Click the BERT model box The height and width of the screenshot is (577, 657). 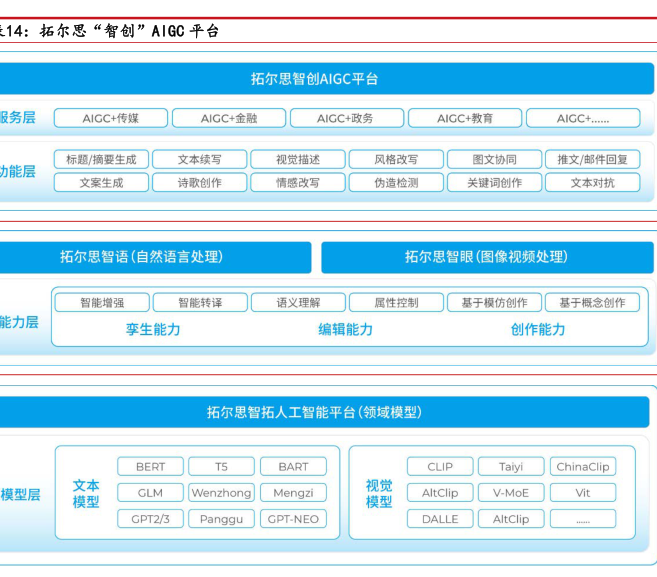coord(150,466)
